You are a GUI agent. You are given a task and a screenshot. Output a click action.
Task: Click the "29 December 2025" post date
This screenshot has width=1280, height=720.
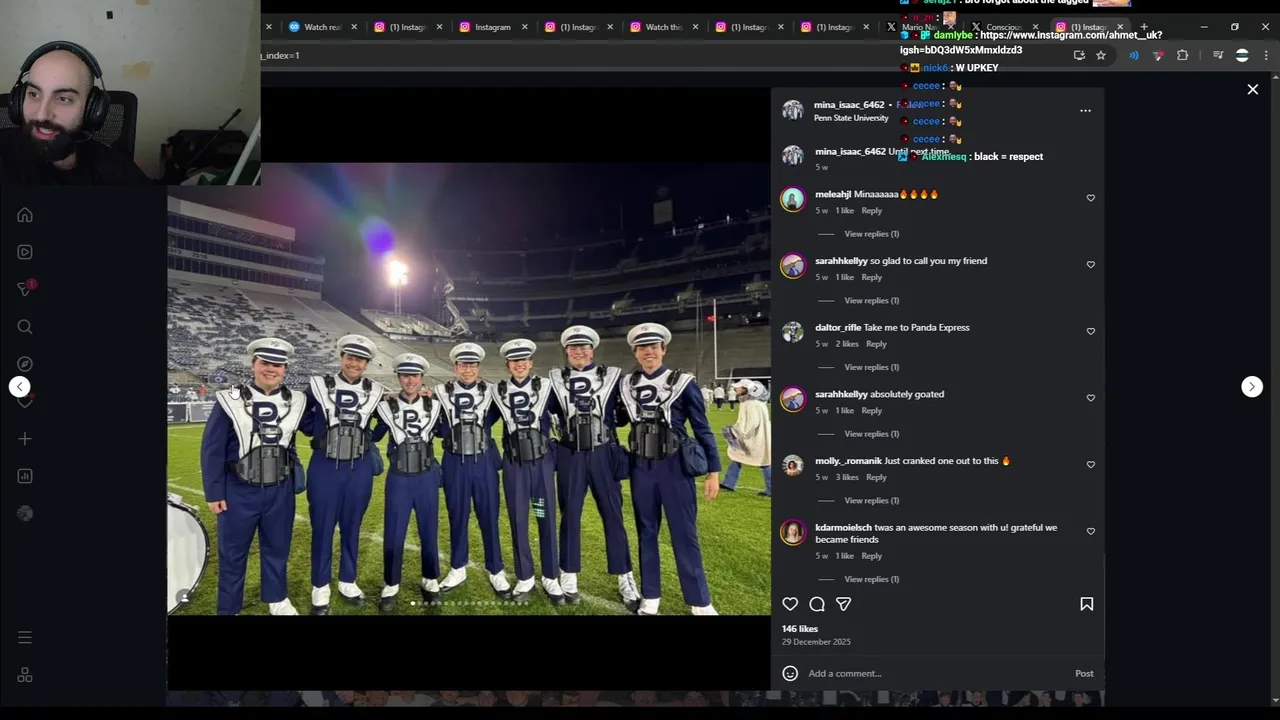(816, 642)
